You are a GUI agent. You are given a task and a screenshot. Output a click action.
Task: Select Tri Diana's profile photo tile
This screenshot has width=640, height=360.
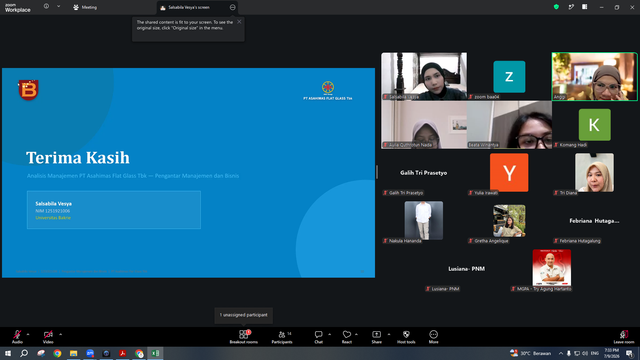[594, 173]
